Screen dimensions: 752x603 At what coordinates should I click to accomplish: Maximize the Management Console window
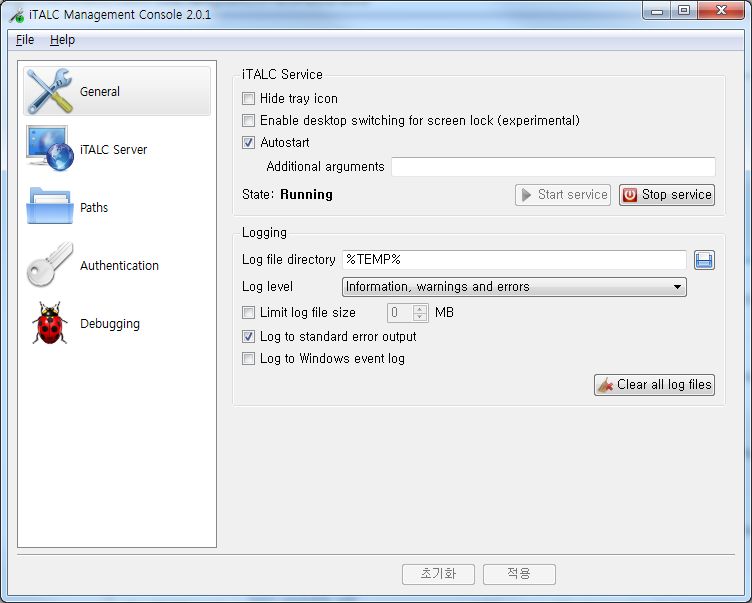[684, 11]
